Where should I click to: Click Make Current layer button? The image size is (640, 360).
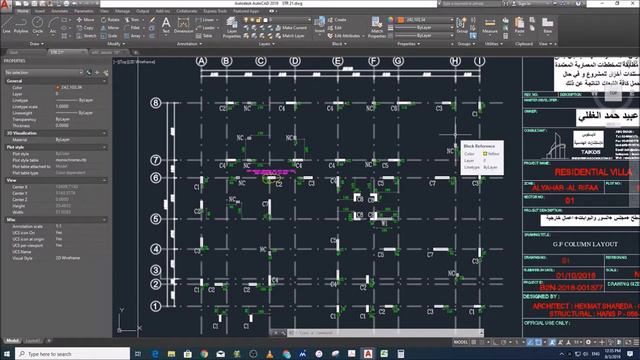[x=291, y=28]
